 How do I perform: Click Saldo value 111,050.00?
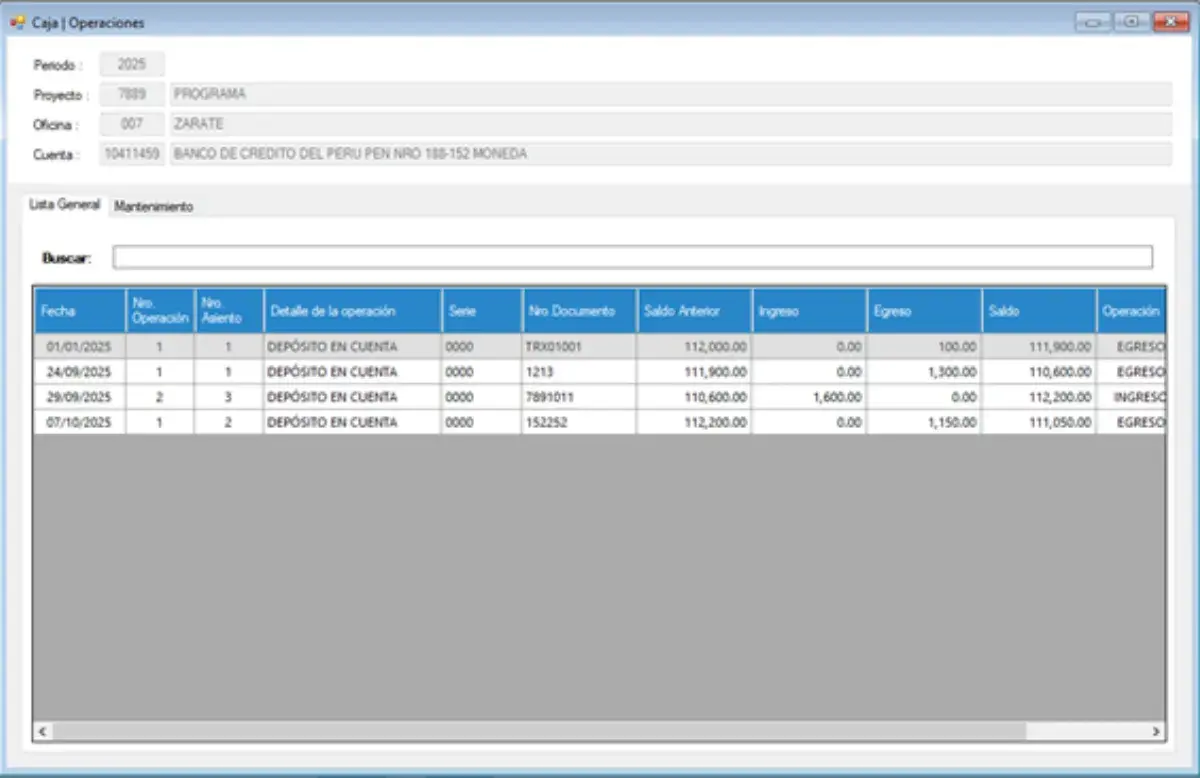[x=1060, y=422]
